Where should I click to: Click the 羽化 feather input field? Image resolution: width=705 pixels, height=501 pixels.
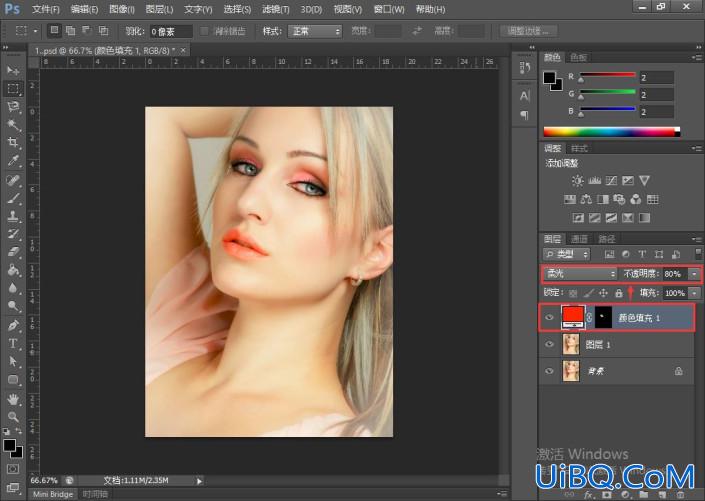tap(171, 31)
